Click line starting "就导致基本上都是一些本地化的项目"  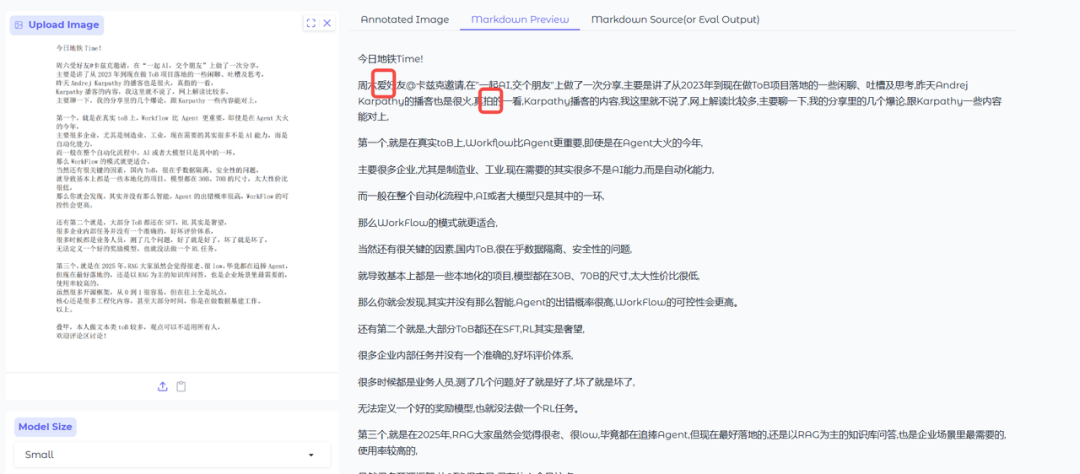[x=529, y=276]
